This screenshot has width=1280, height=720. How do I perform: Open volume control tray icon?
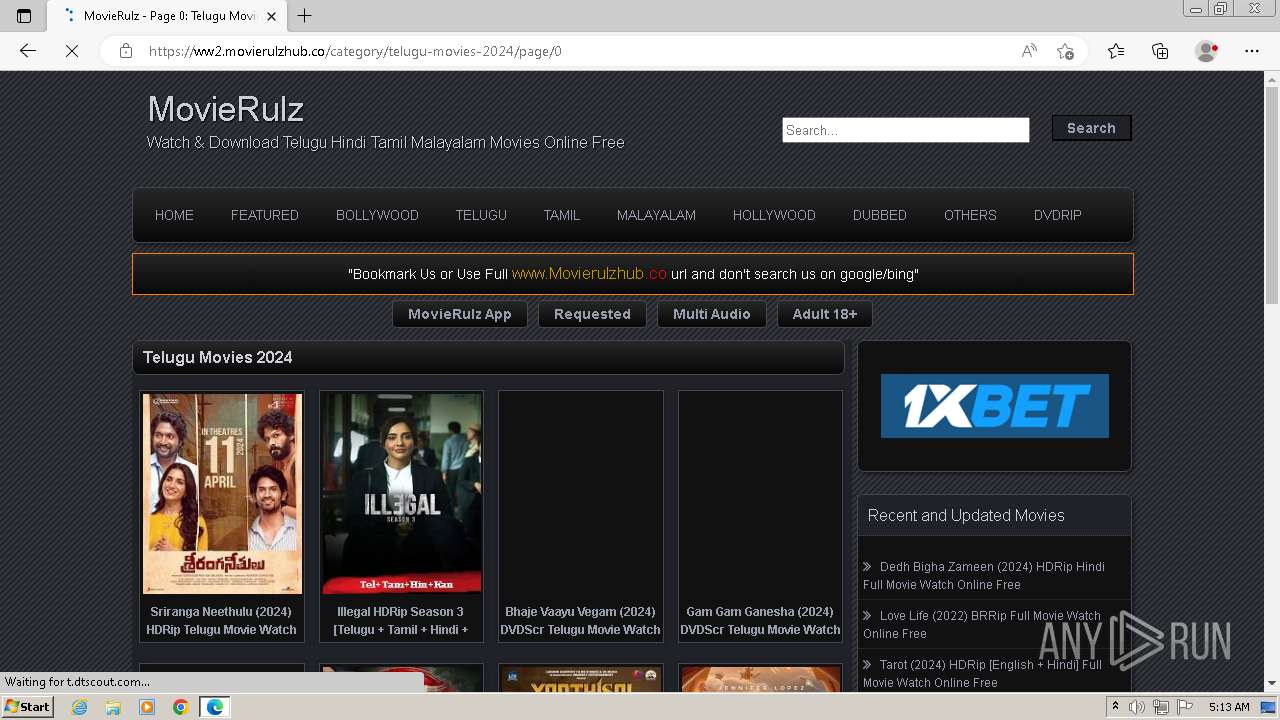pyautogui.click(x=1137, y=707)
